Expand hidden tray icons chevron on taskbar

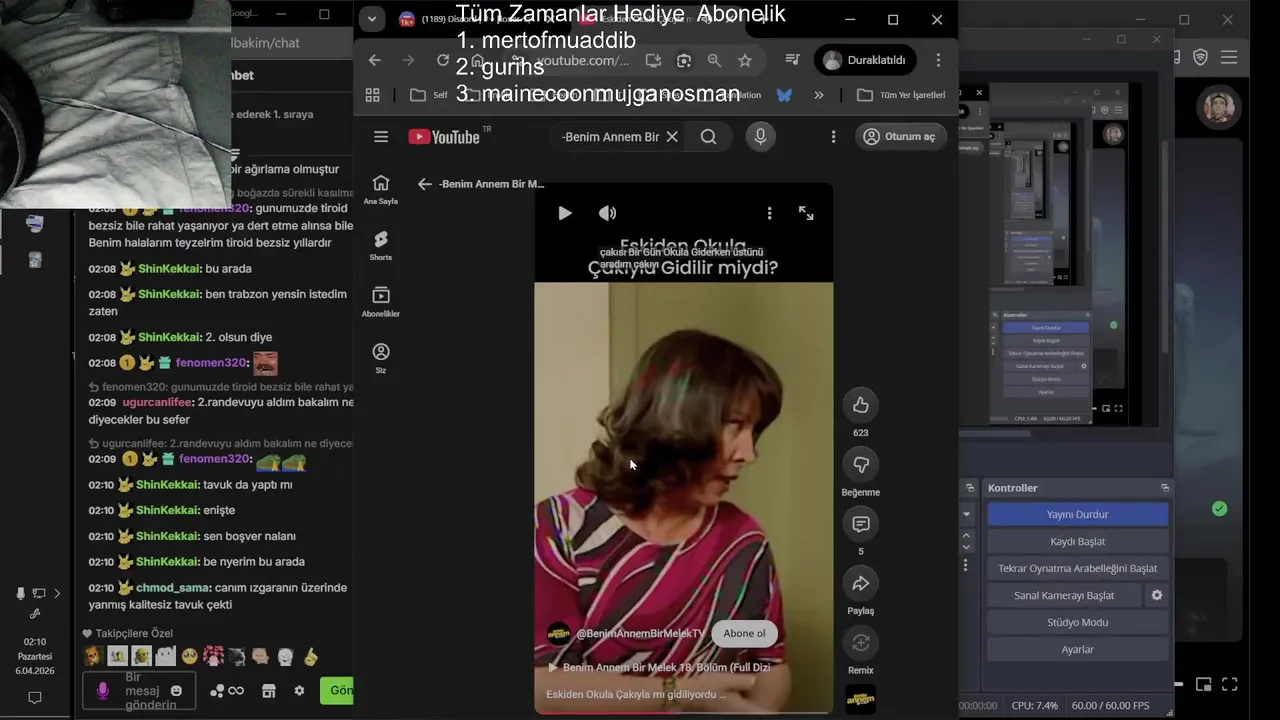tap(57, 593)
